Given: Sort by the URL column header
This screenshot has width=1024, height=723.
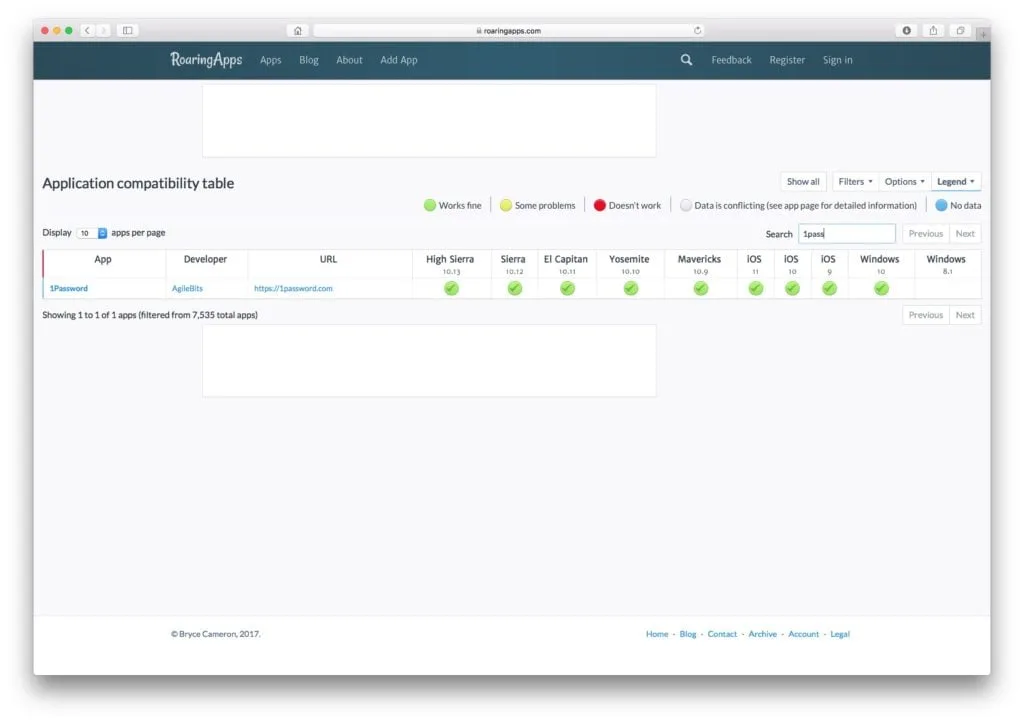Looking at the screenshot, I should (328, 264).
